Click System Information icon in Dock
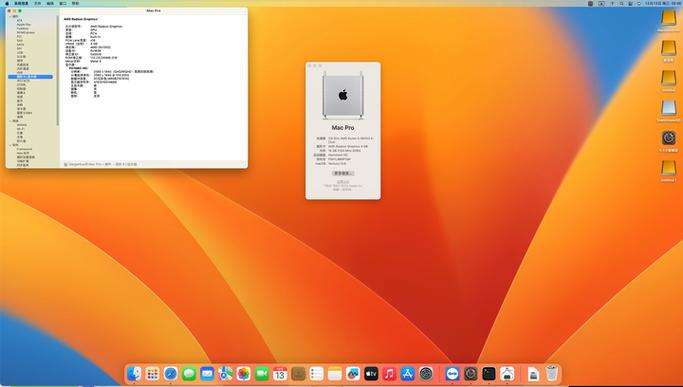Viewport: 683px width, 387px height. click(x=507, y=373)
